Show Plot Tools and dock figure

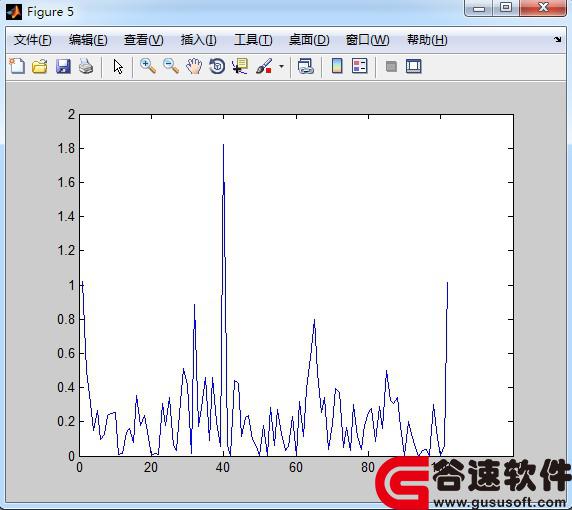414,66
